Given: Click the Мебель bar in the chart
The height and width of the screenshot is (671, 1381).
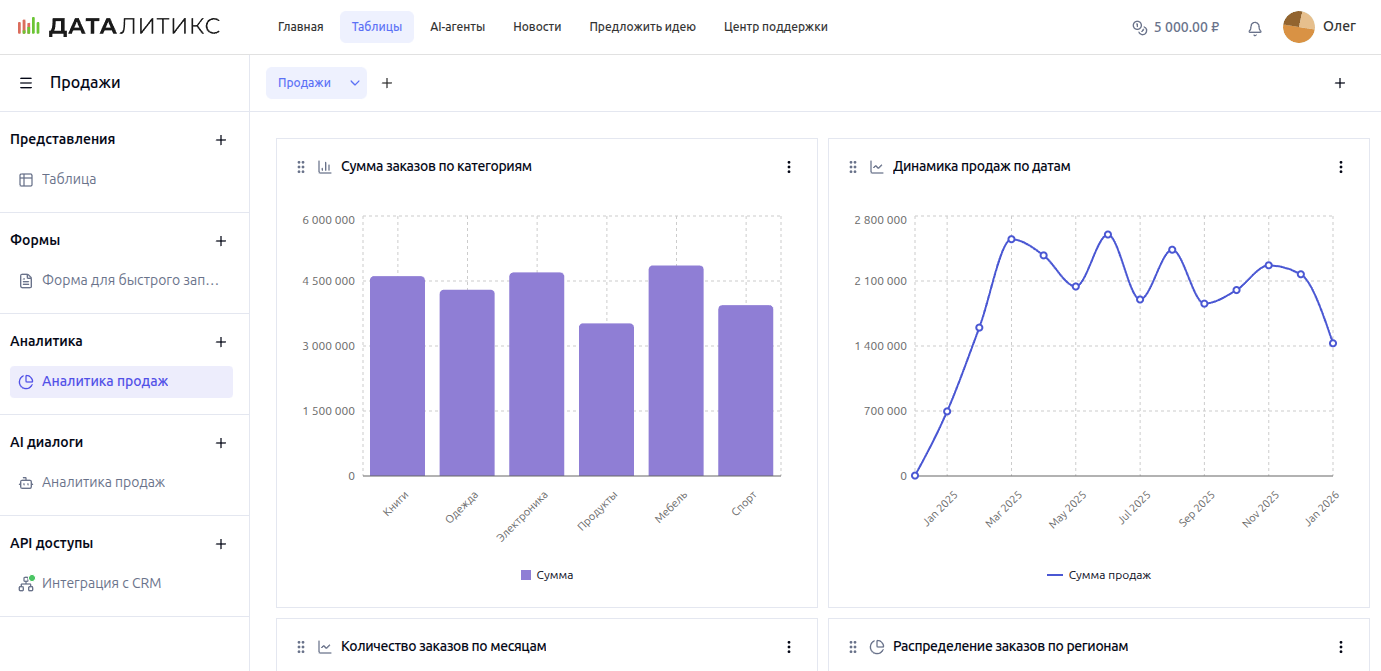Looking at the screenshot, I should coord(676,370).
